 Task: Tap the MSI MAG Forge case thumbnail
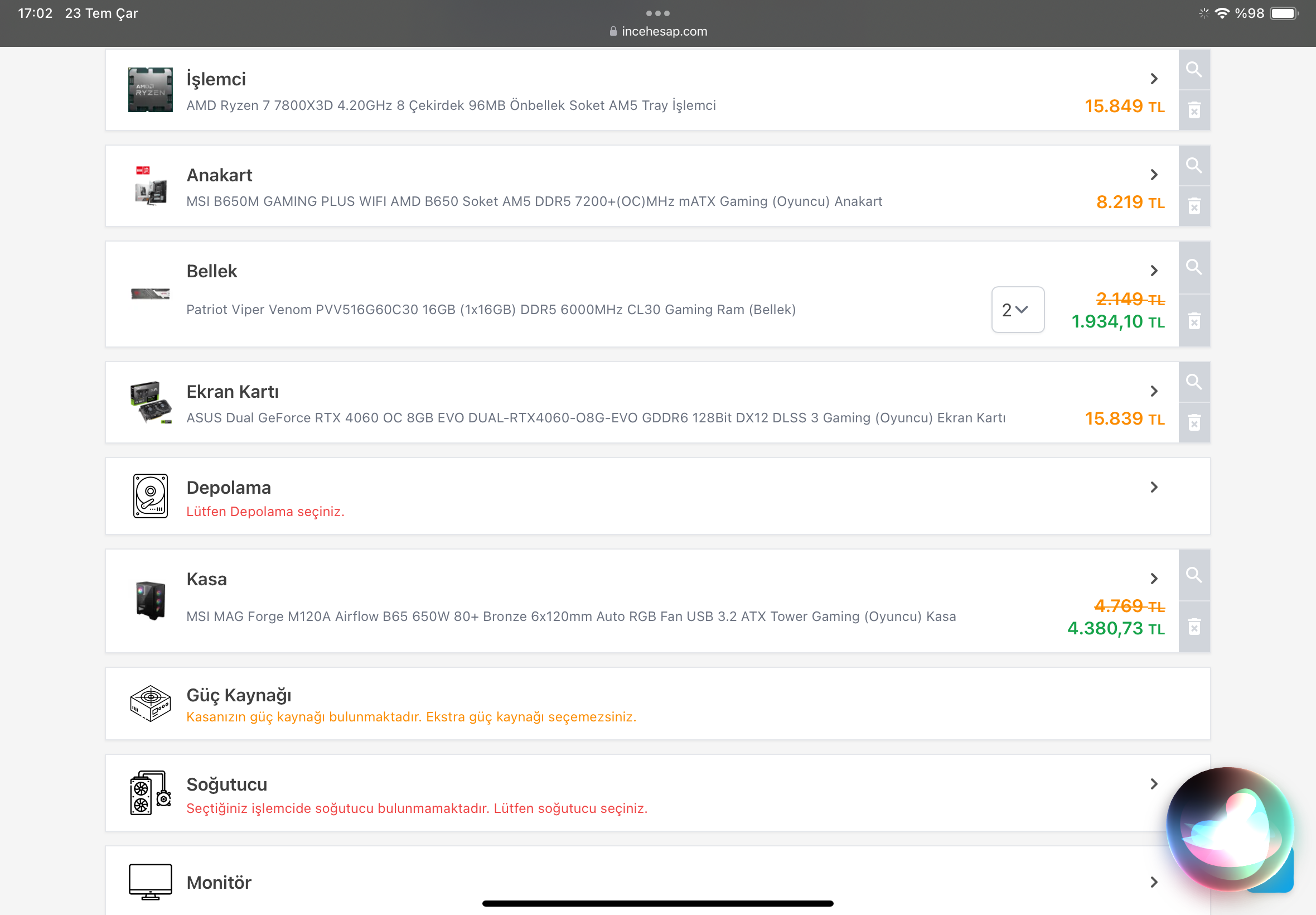pyautogui.click(x=150, y=601)
